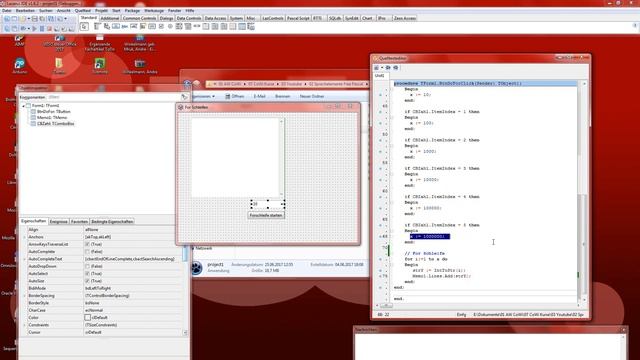Pick the TGroupBox component icon
Image resolution: width=640 pixels, height=360 pixels.
[x=206, y=27]
